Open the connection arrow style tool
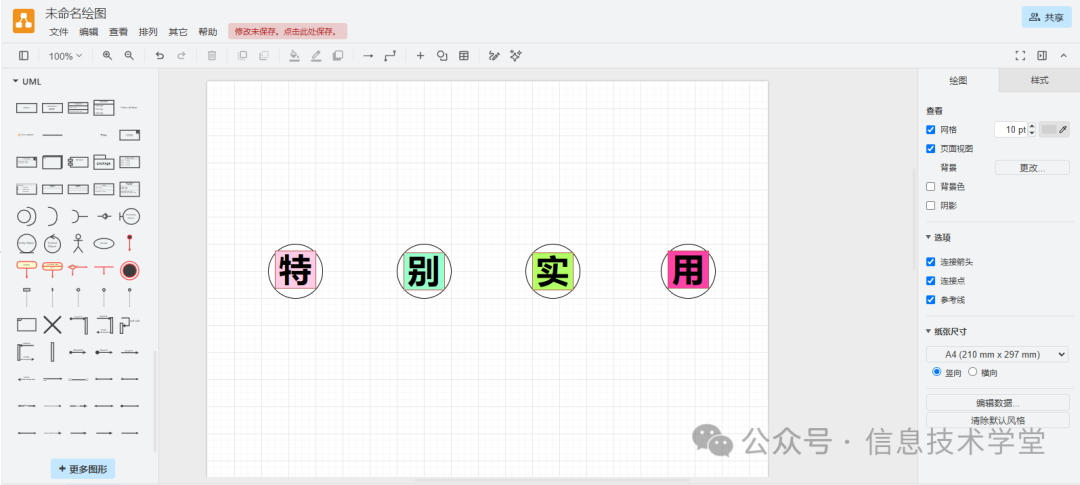Screen dimensions: 1080x485 point(368,56)
